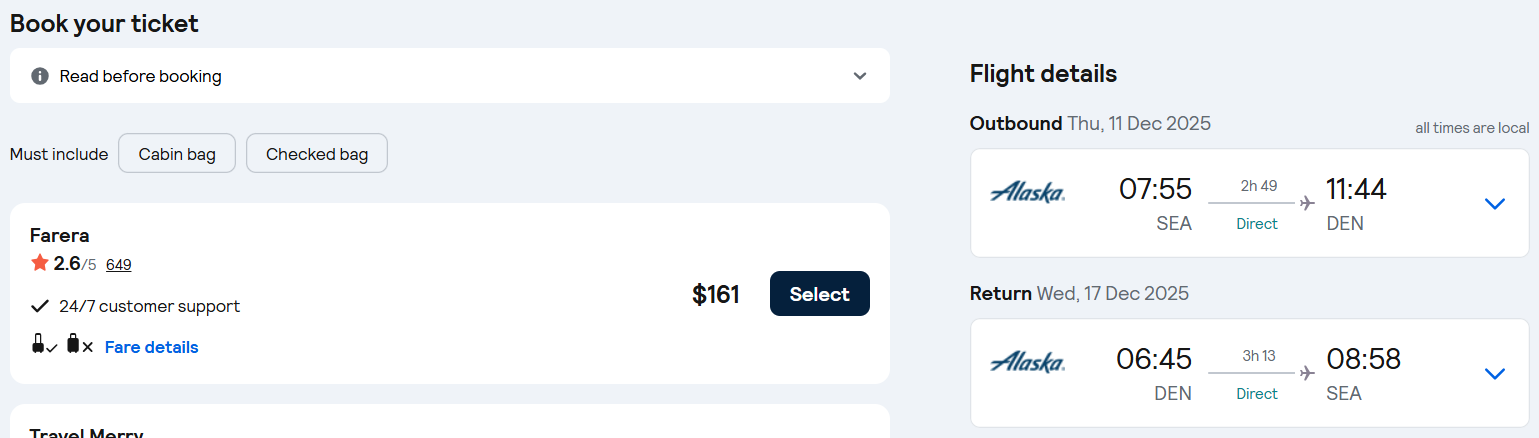Click the $161 price for Farera
The image size is (1539, 438).
pos(715,294)
